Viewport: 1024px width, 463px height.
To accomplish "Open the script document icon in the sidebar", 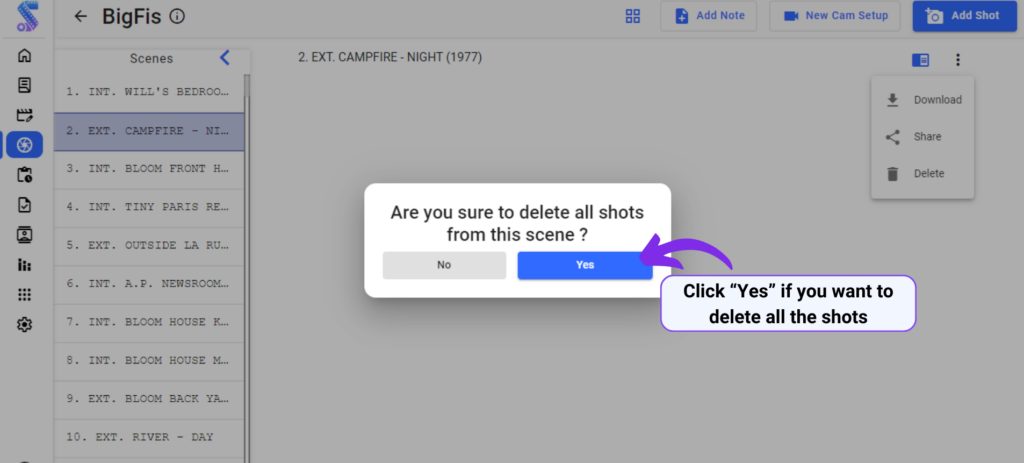I will pyautogui.click(x=24, y=85).
